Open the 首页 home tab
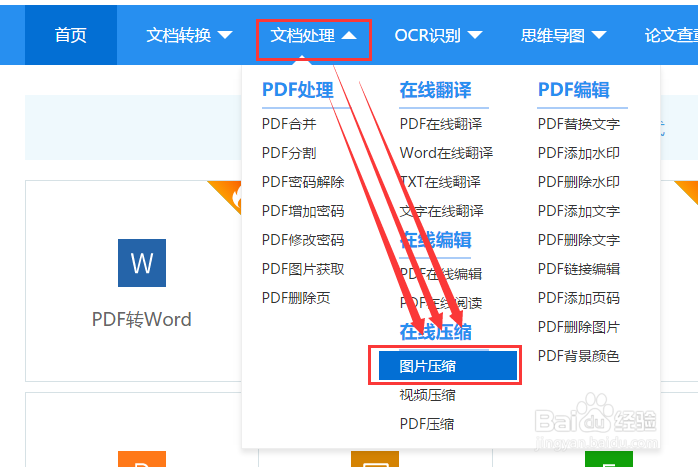 click(x=71, y=35)
